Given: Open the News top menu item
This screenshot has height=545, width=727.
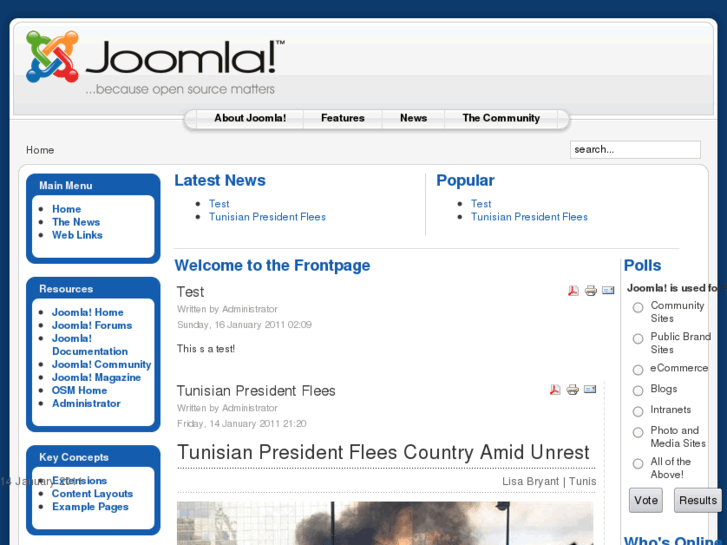Looking at the screenshot, I should [413, 118].
